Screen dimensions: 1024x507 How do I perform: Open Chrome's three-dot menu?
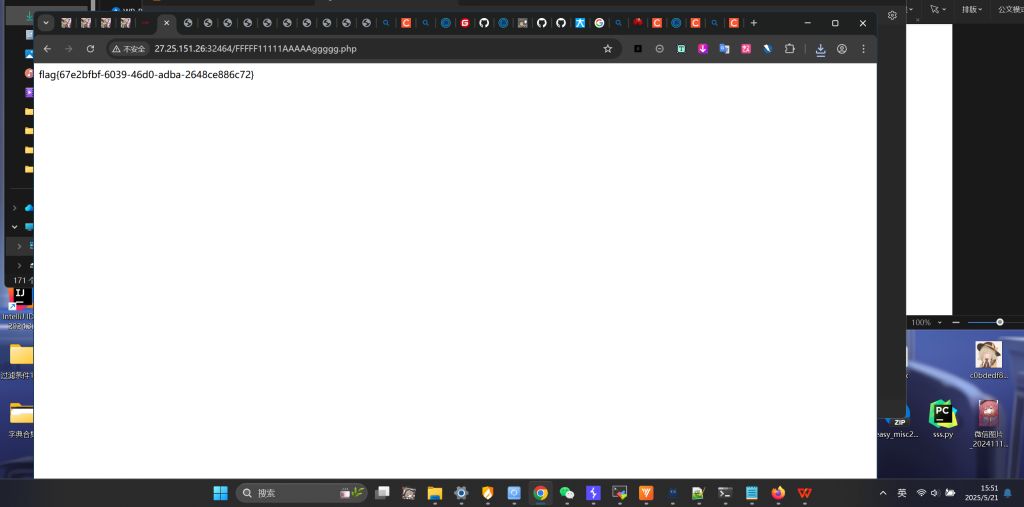click(863, 49)
